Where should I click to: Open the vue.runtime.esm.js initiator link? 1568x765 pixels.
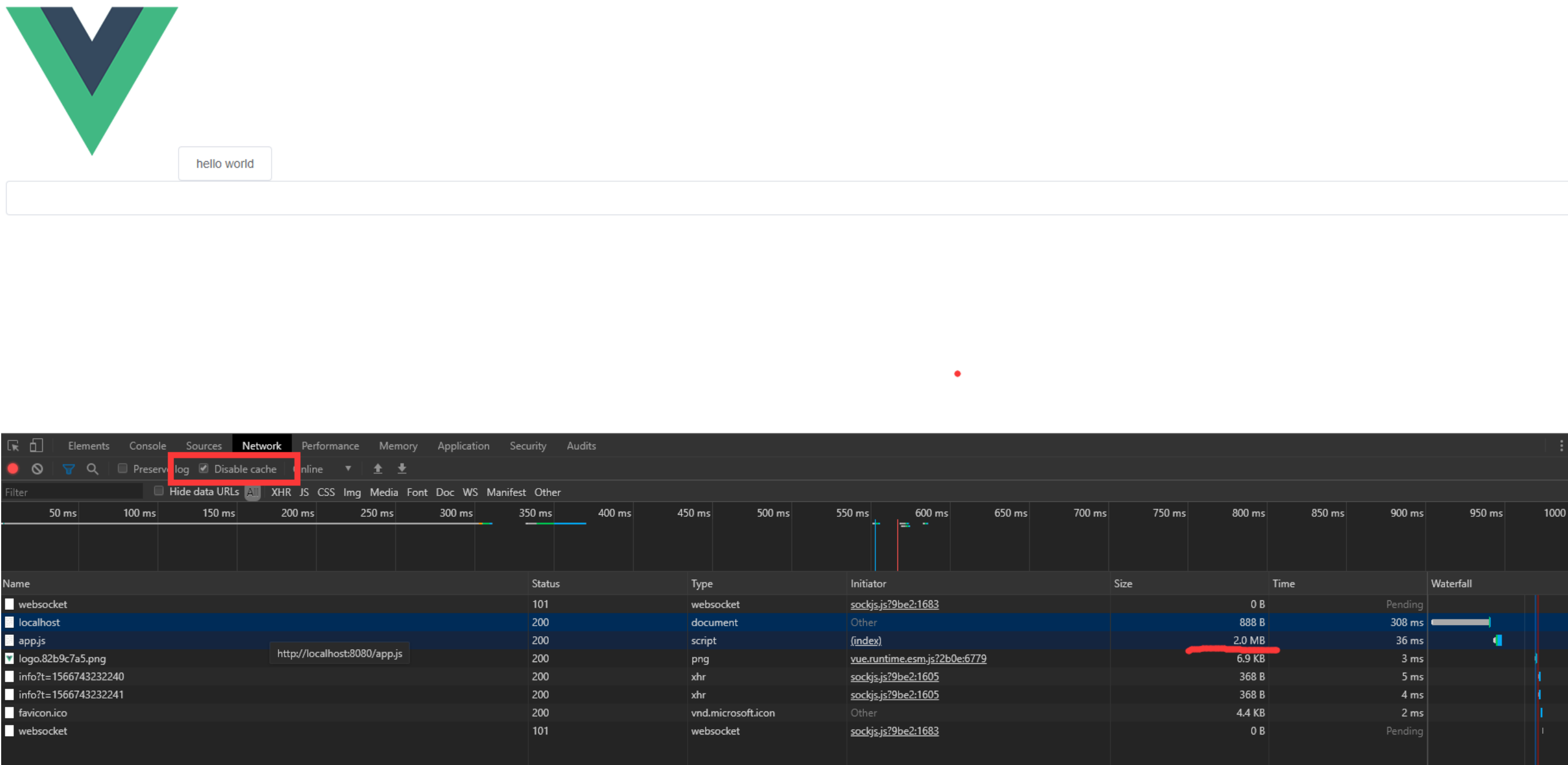click(x=918, y=659)
